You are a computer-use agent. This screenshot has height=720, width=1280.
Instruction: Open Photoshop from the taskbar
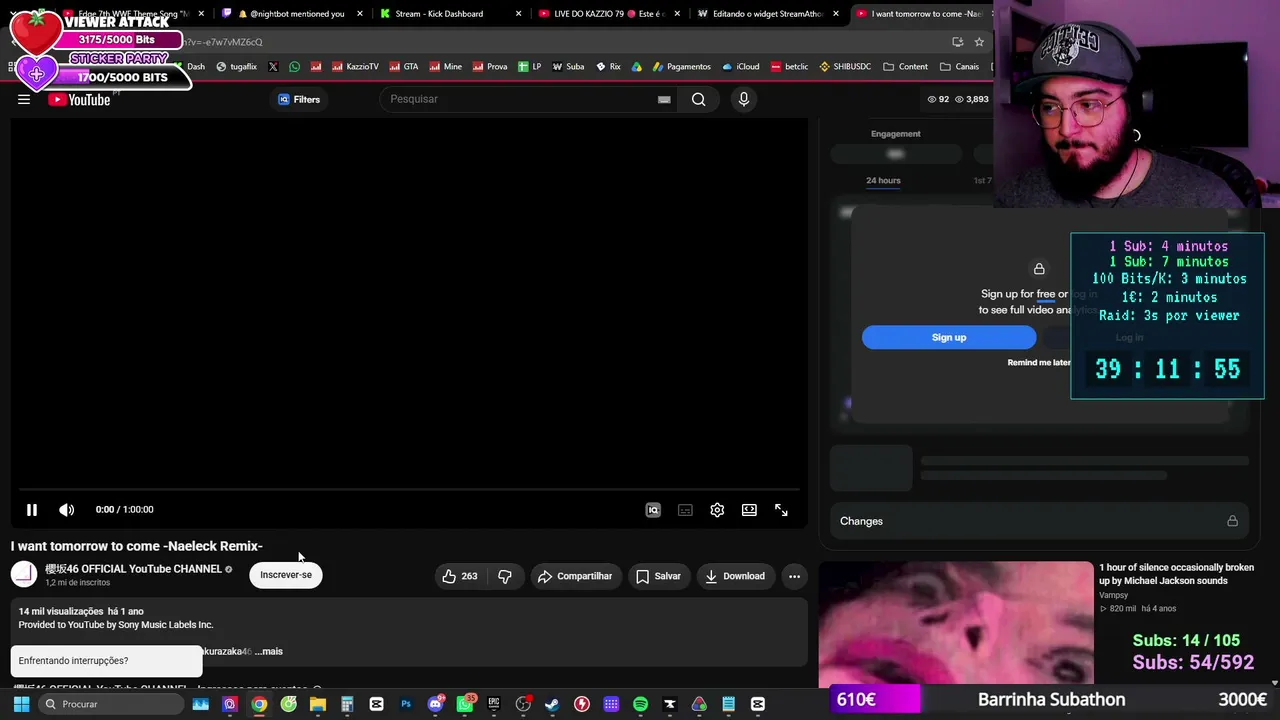coord(406,704)
